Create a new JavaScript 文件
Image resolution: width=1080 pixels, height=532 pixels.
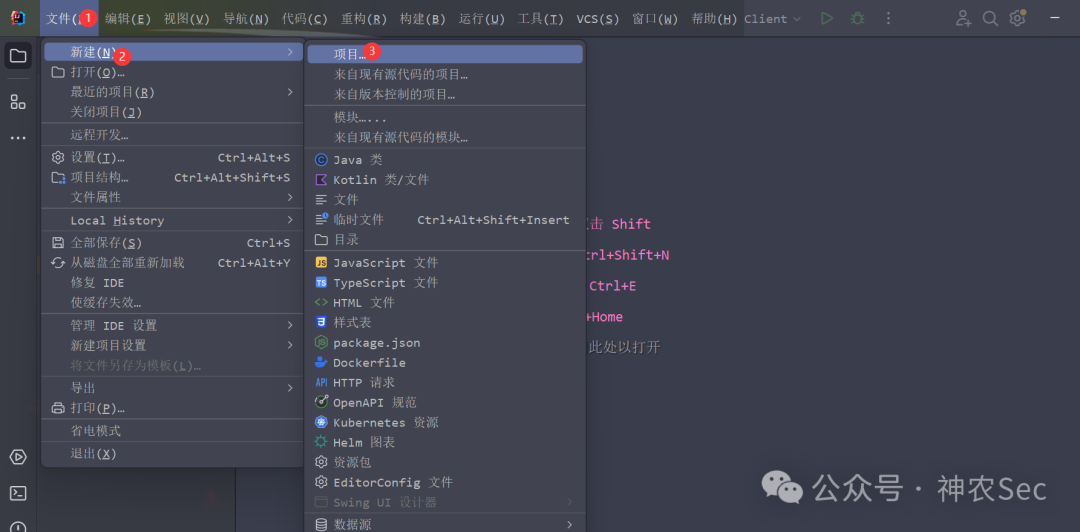(445, 263)
